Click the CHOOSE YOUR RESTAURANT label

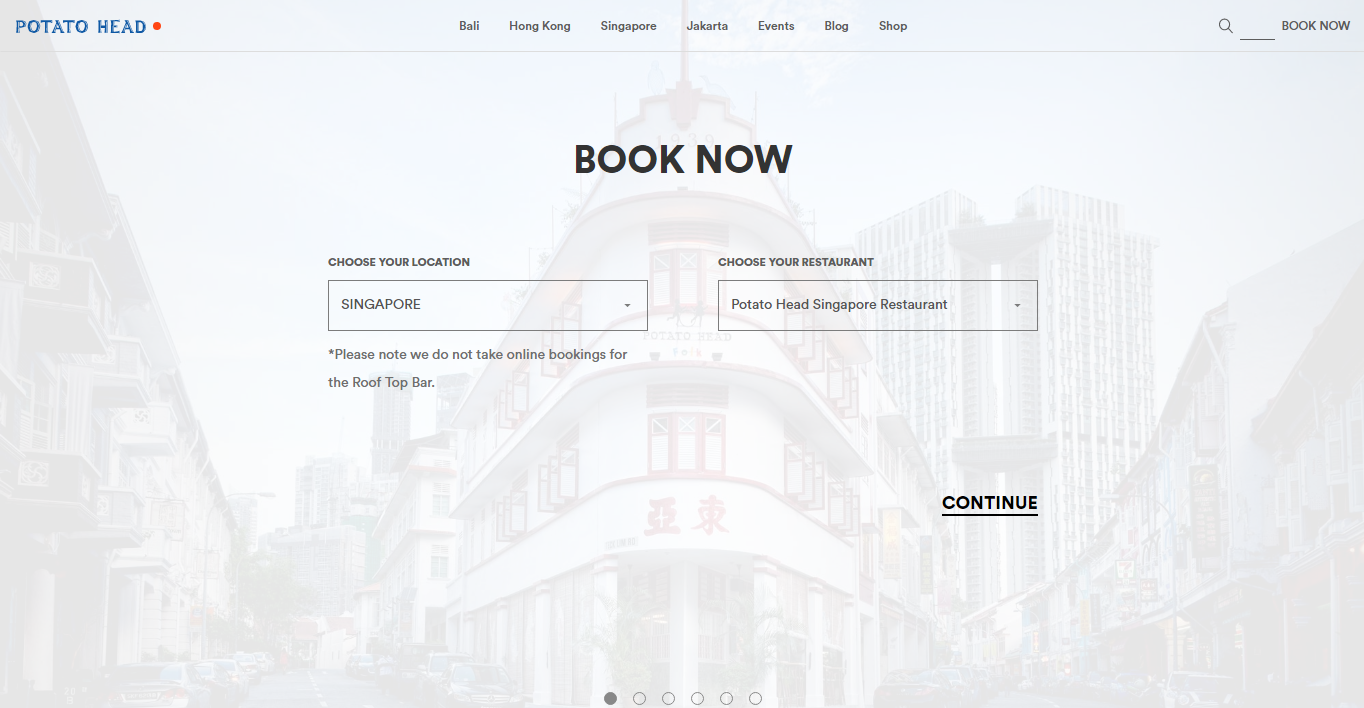tap(796, 262)
